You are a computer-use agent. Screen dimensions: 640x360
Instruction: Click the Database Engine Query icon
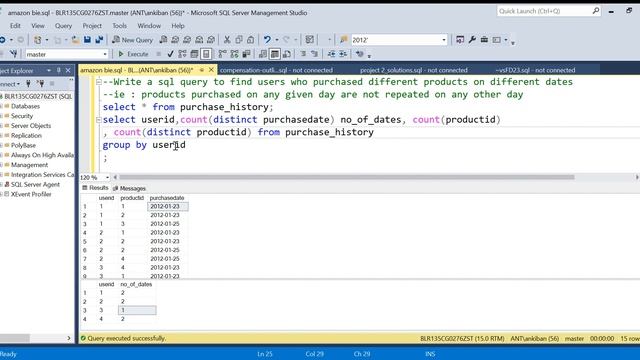(163, 40)
